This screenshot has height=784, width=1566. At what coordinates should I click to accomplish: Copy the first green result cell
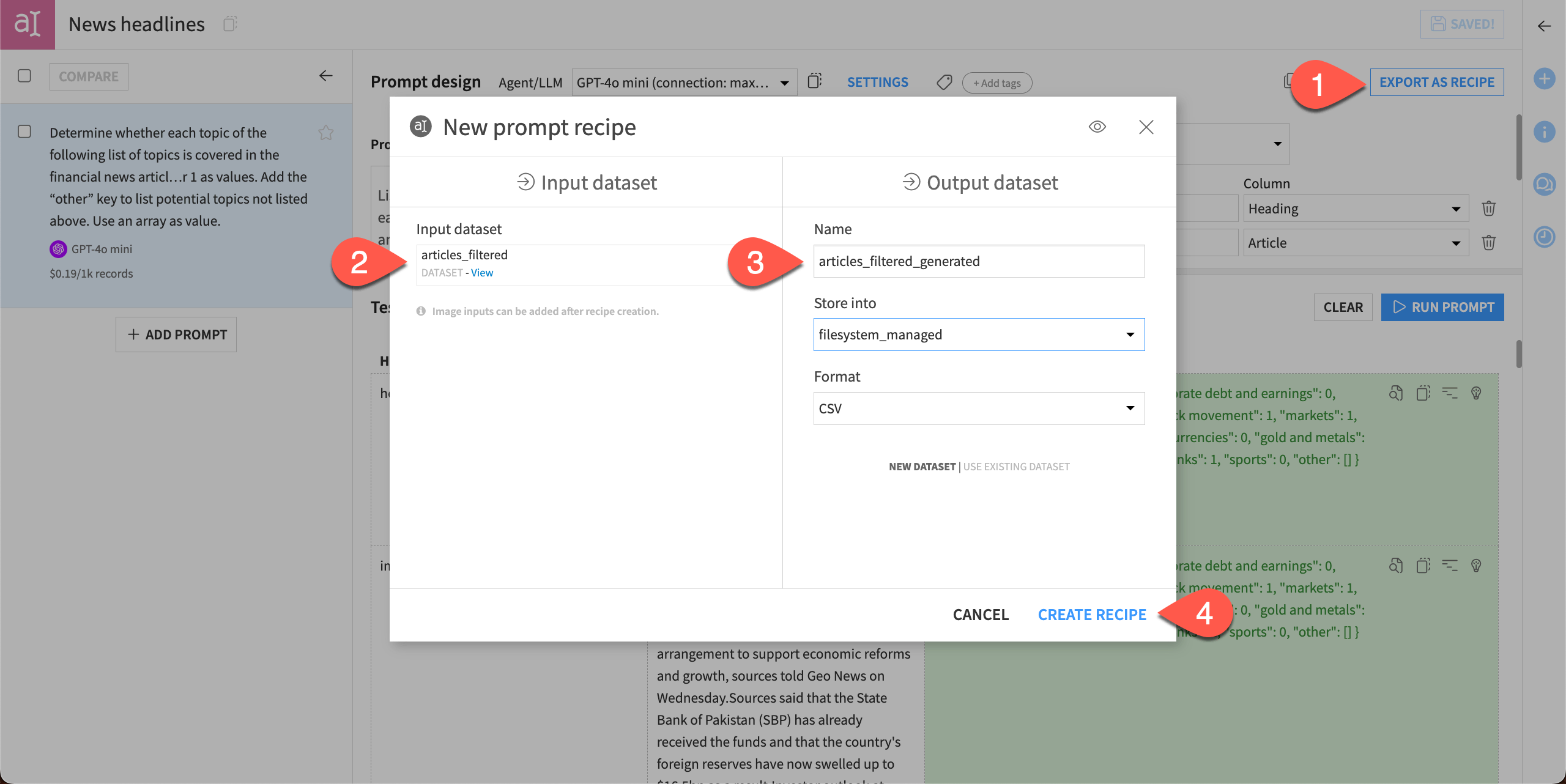(1422, 393)
